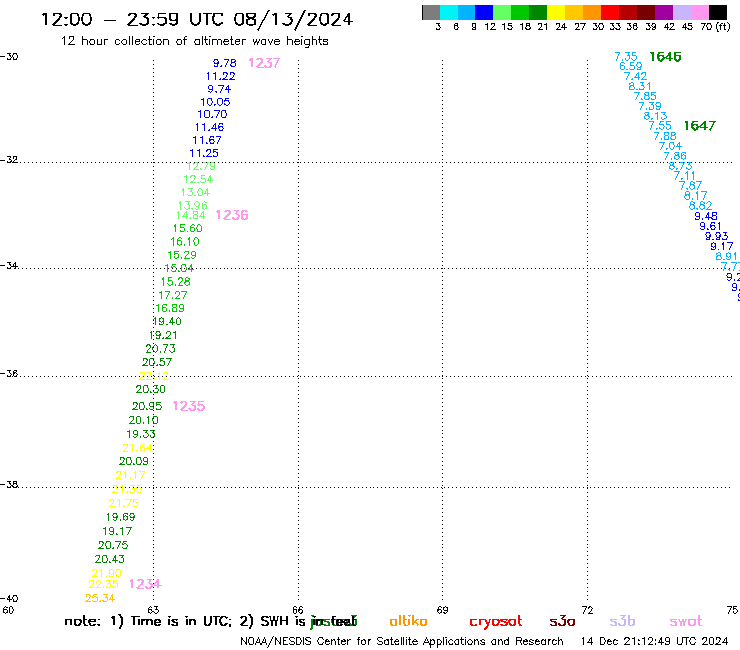Click the cryosat satellite legend label
This screenshot has width=740, height=650.
pos(496,622)
